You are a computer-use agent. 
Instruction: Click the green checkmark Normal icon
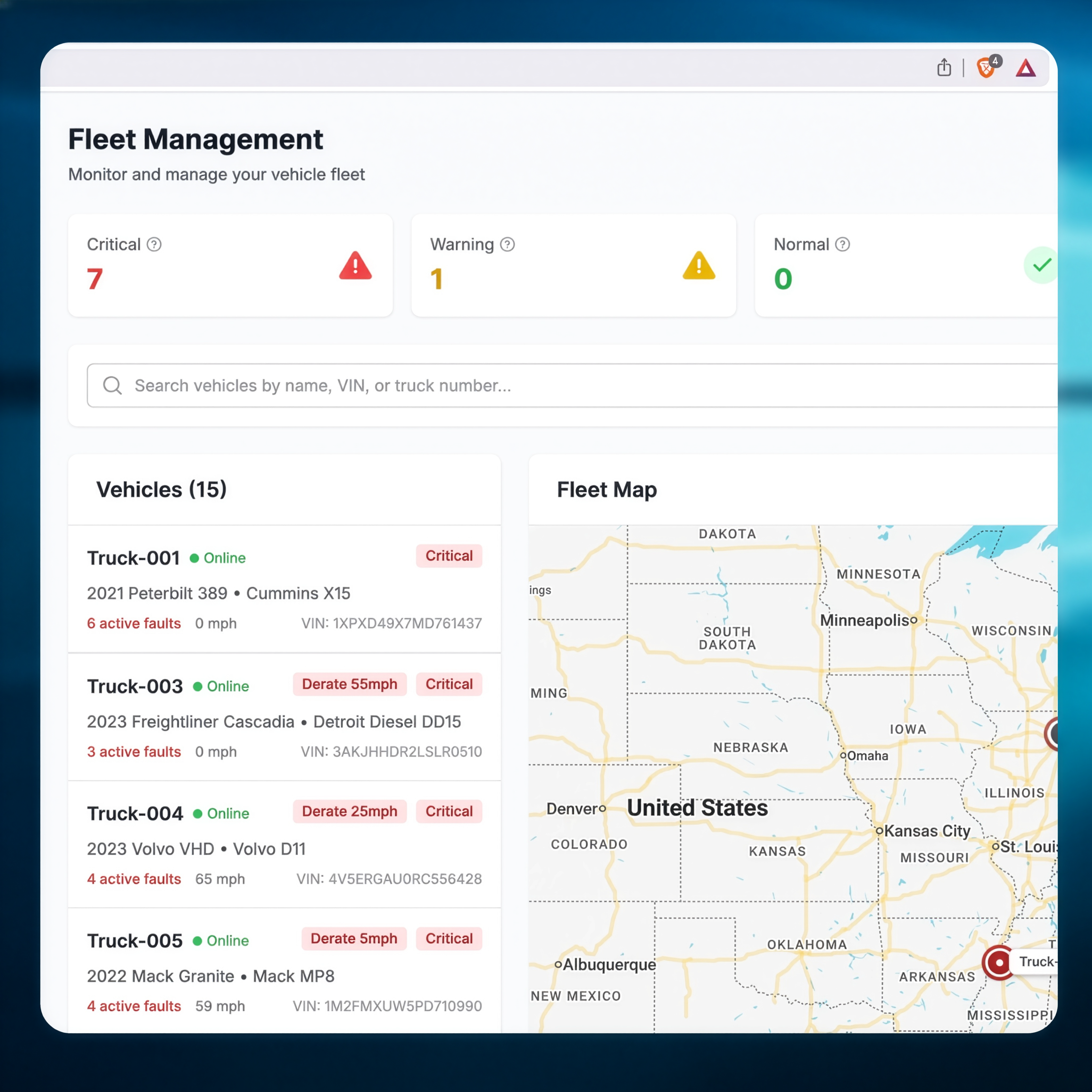[x=1041, y=265]
